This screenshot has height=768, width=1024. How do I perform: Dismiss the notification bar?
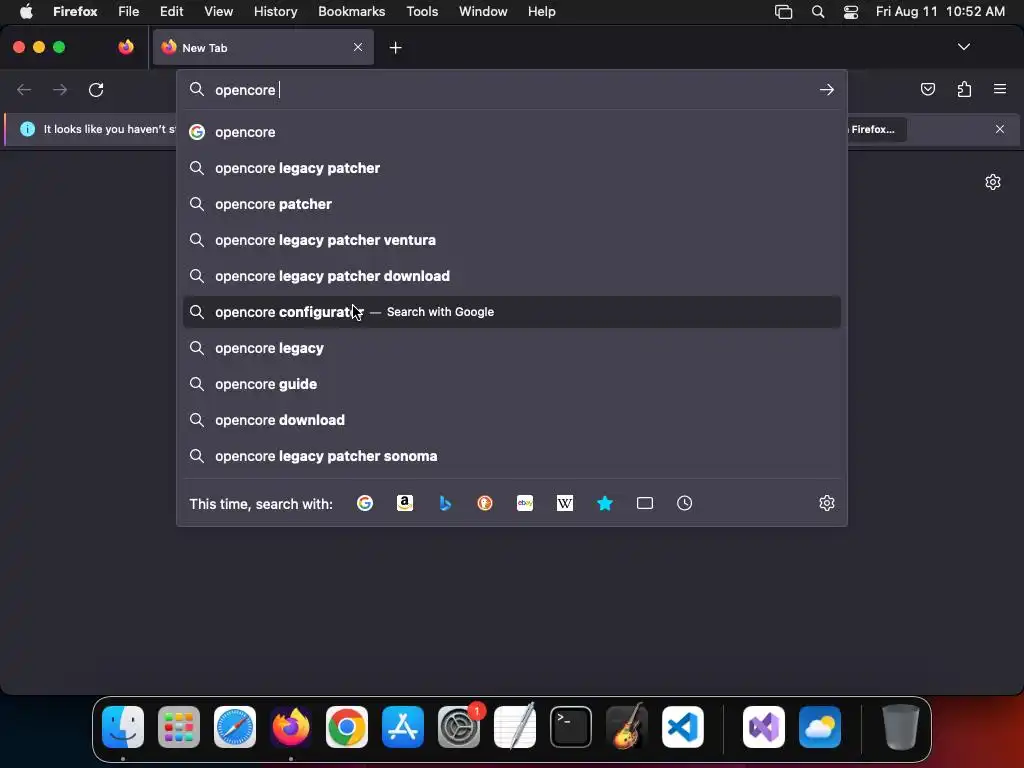[x=1000, y=129]
